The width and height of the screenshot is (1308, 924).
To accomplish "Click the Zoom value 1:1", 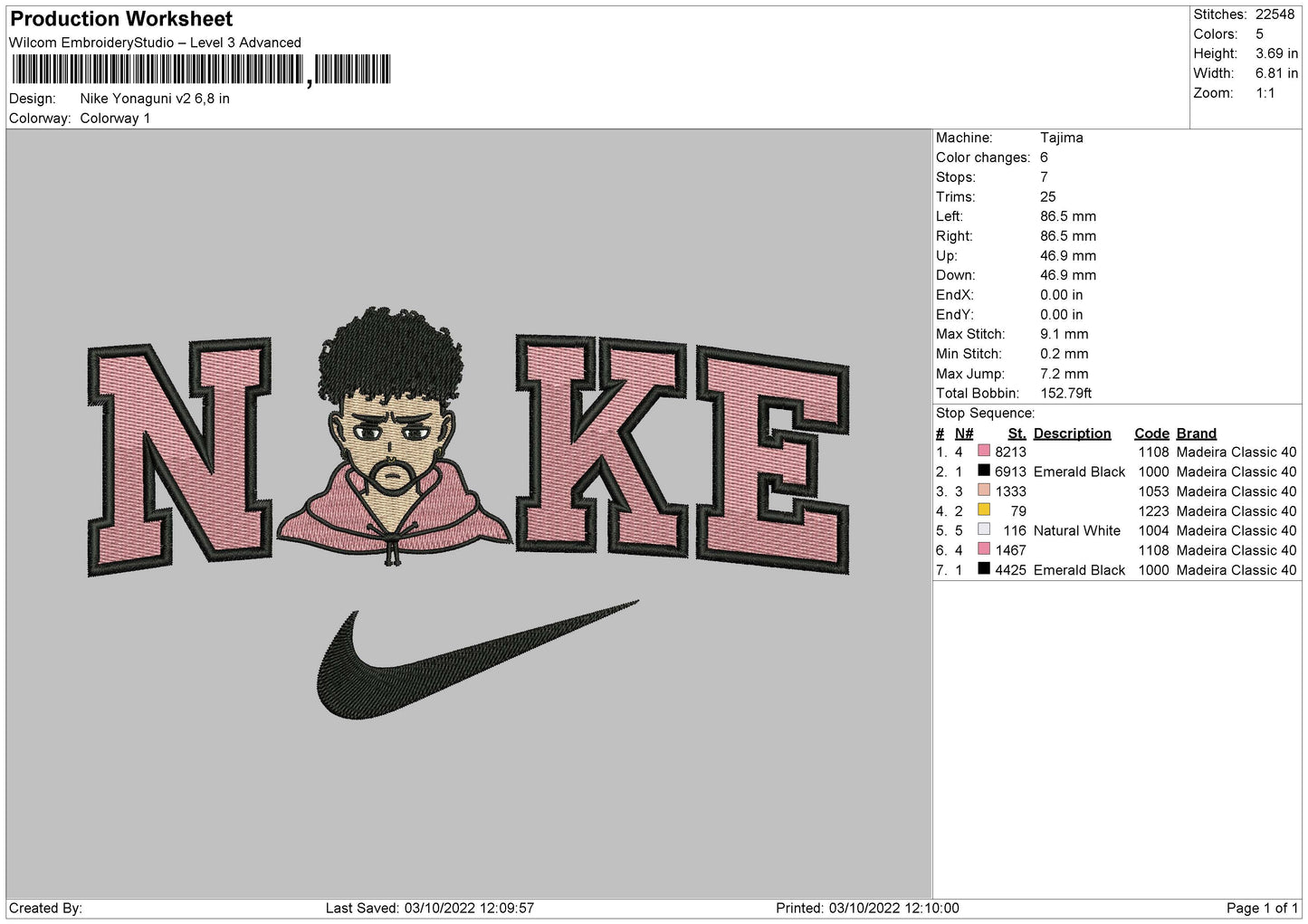I will [x=1265, y=93].
